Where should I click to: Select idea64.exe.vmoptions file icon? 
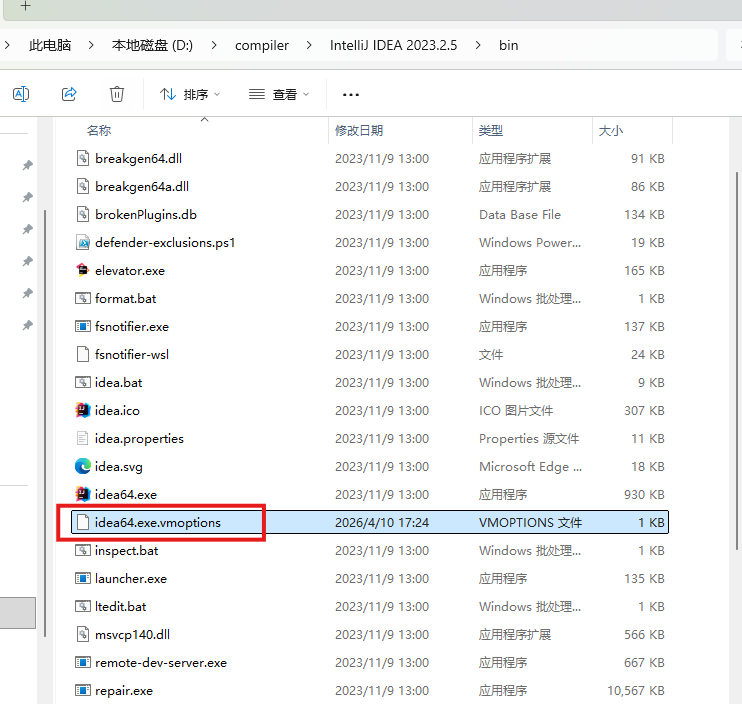(83, 522)
